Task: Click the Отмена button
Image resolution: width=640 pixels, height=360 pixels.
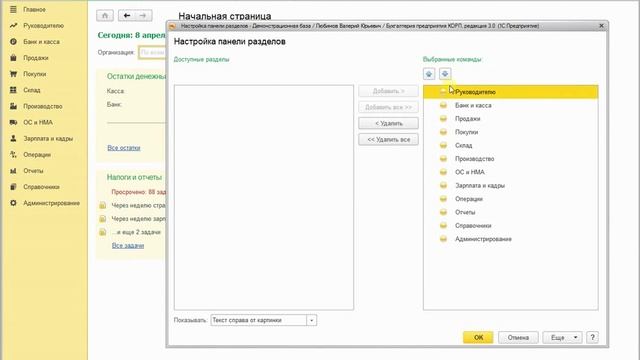Action: click(518, 338)
